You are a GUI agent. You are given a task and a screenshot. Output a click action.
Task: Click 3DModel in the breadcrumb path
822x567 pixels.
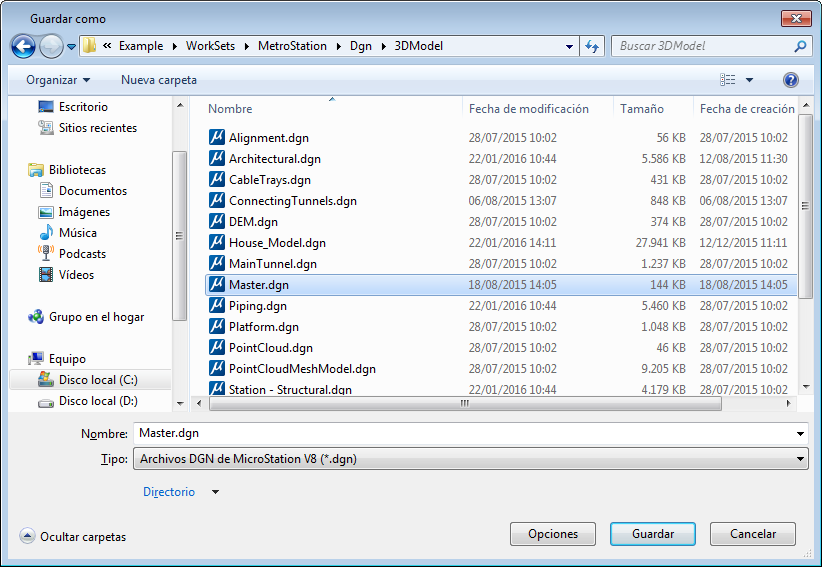tap(418, 46)
